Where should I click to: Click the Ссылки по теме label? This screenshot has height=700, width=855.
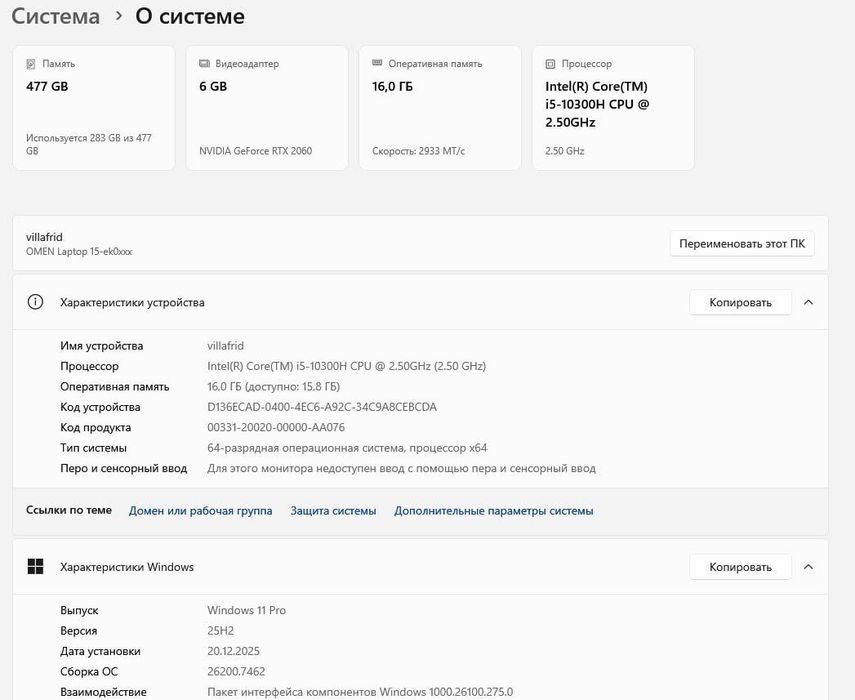[x=69, y=510]
